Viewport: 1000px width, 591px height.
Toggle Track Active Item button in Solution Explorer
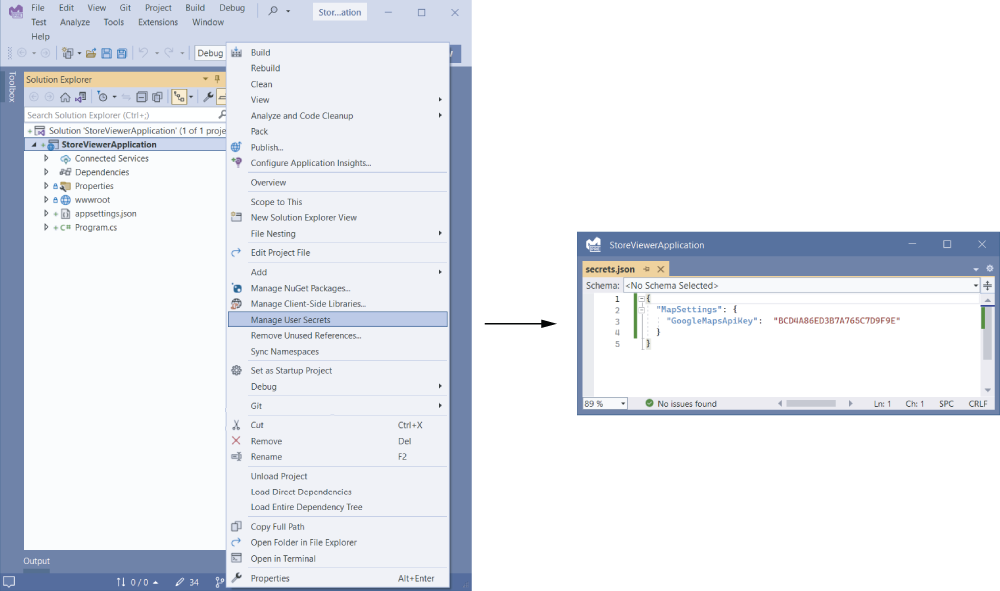coord(179,97)
